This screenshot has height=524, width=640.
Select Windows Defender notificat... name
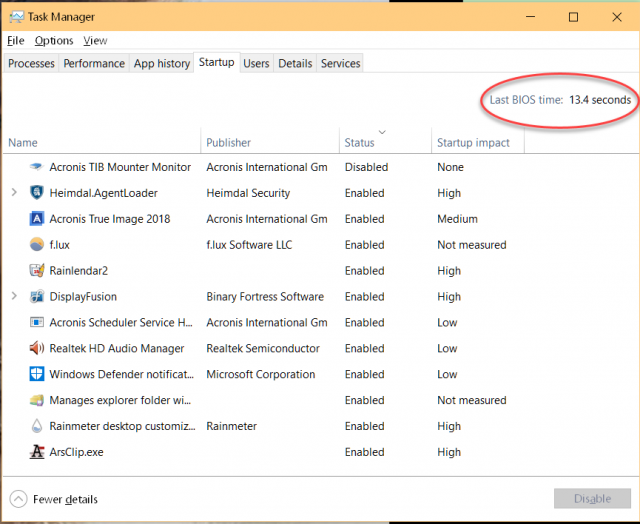click(122, 374)
